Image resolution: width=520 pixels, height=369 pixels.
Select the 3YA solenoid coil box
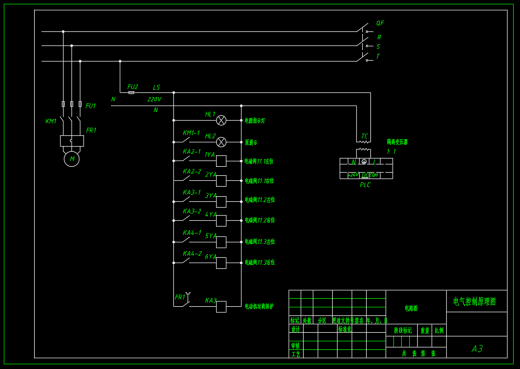(x=221, y=202)
